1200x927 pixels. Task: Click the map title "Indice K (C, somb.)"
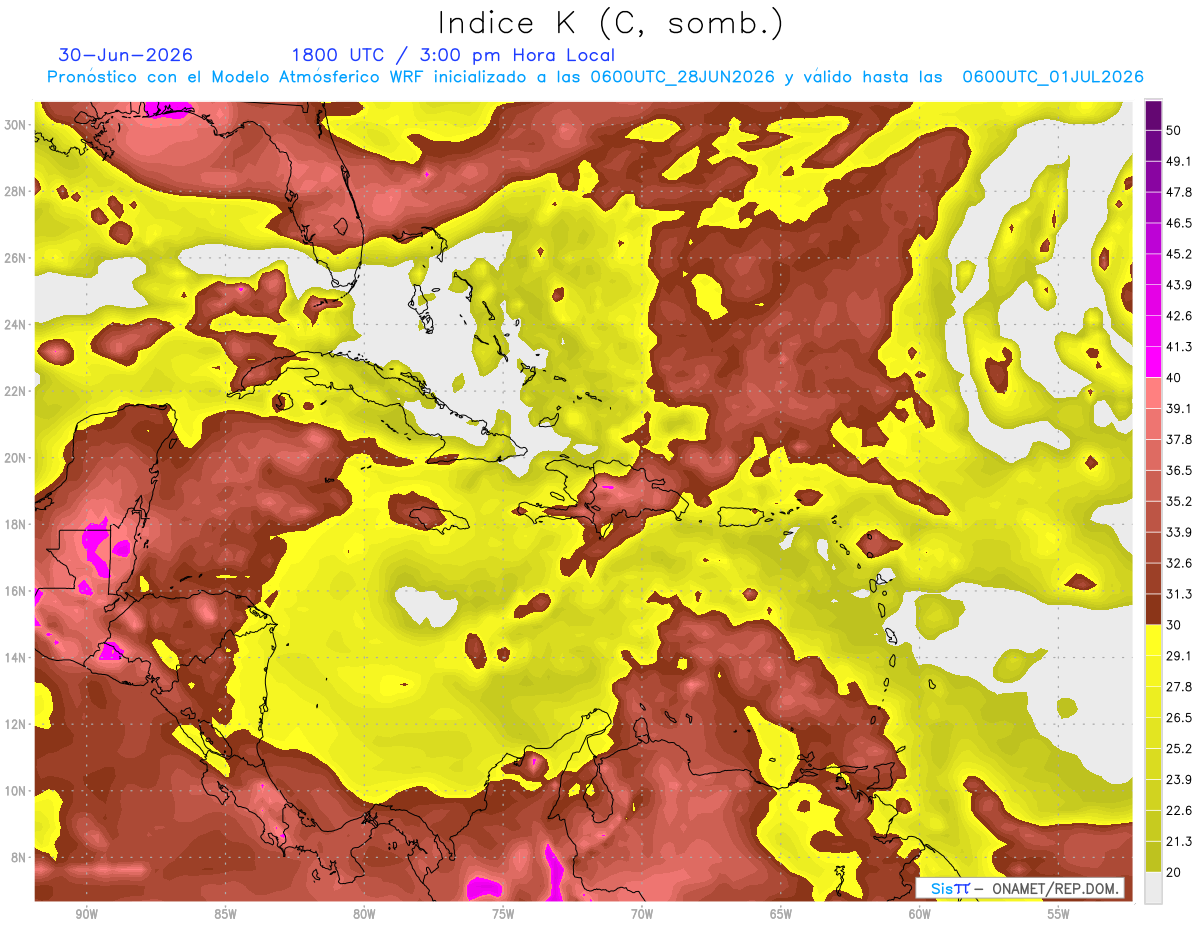[610, 23]
